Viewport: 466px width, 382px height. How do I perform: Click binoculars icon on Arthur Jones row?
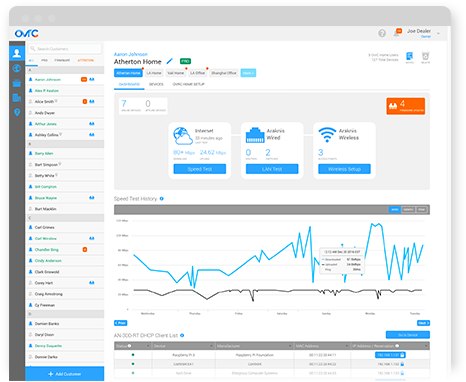click(x=92, y=124)
